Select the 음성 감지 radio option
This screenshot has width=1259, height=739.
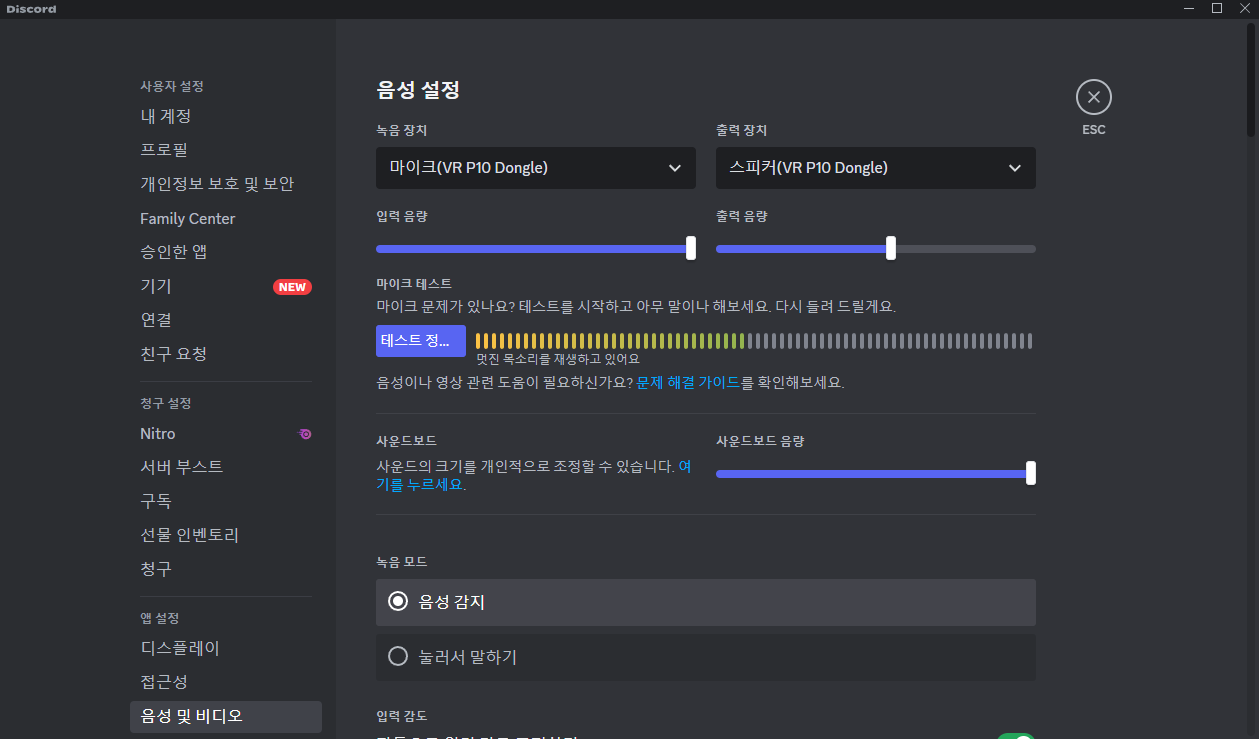(x=706, y=602)
